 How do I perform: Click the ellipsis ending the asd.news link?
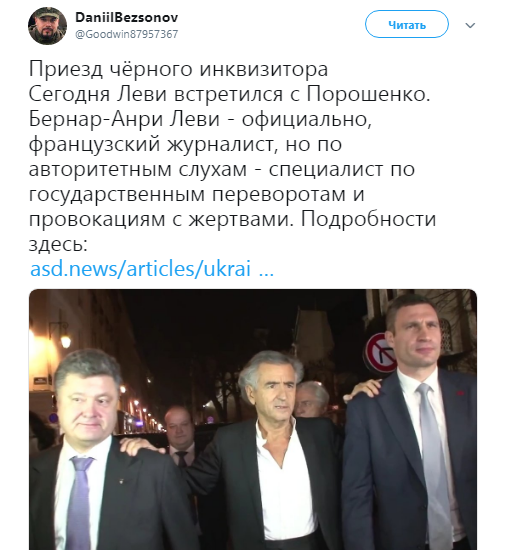(266, 273)
